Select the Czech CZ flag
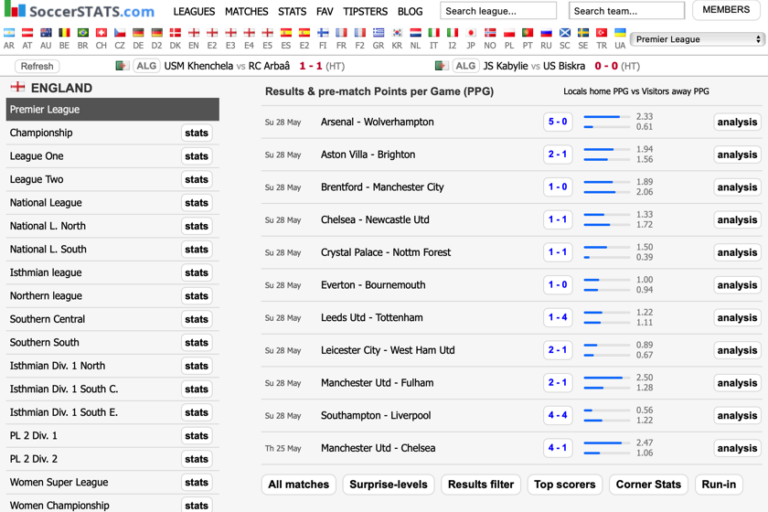This screenshot has height=512, width=768. pyautogui.click(x=120, y=33)
